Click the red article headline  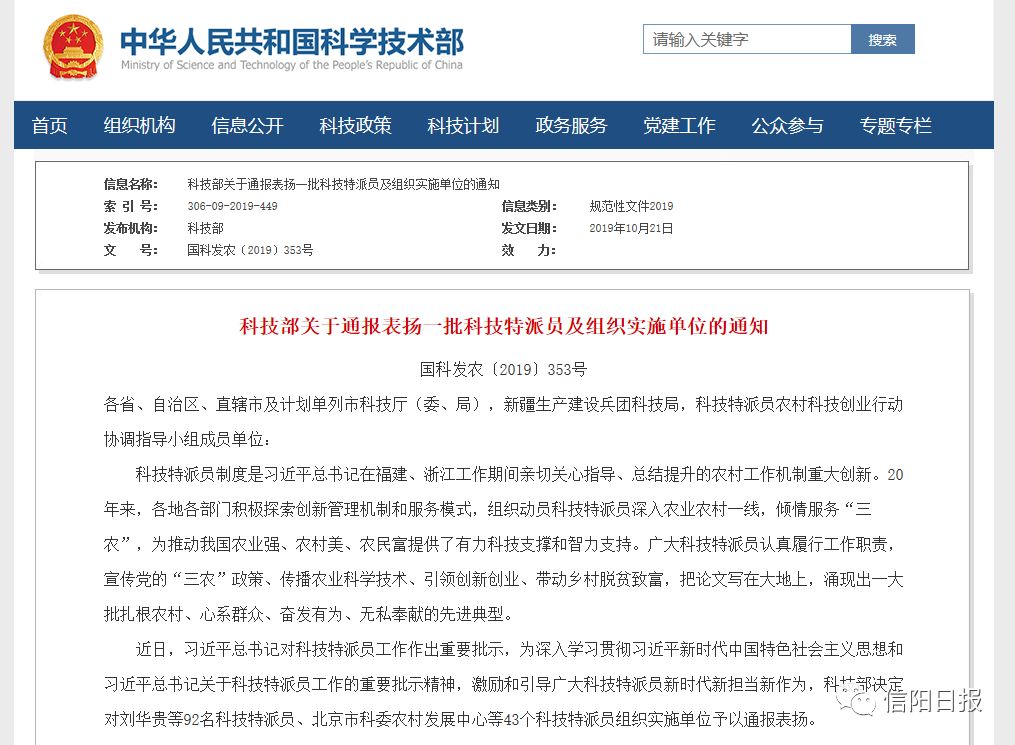tap(504, 326)
